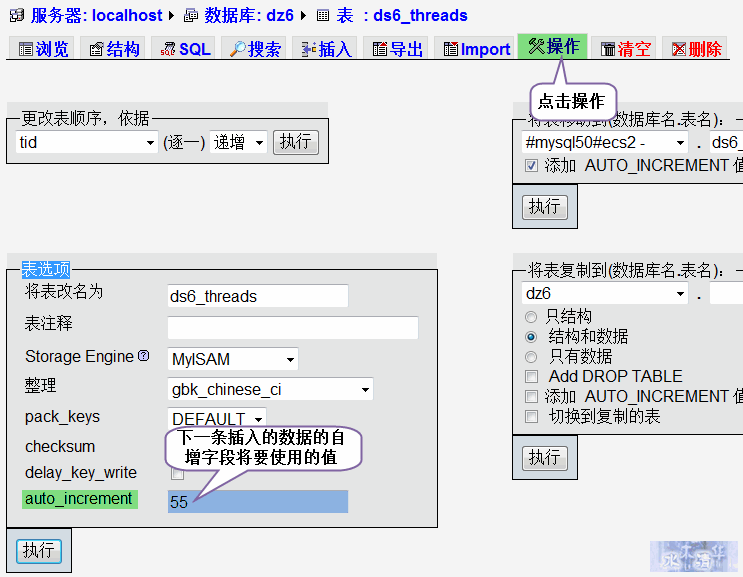743x577 pixels.
Task: Click the Empty trash icon
Action: pos(608,49)
